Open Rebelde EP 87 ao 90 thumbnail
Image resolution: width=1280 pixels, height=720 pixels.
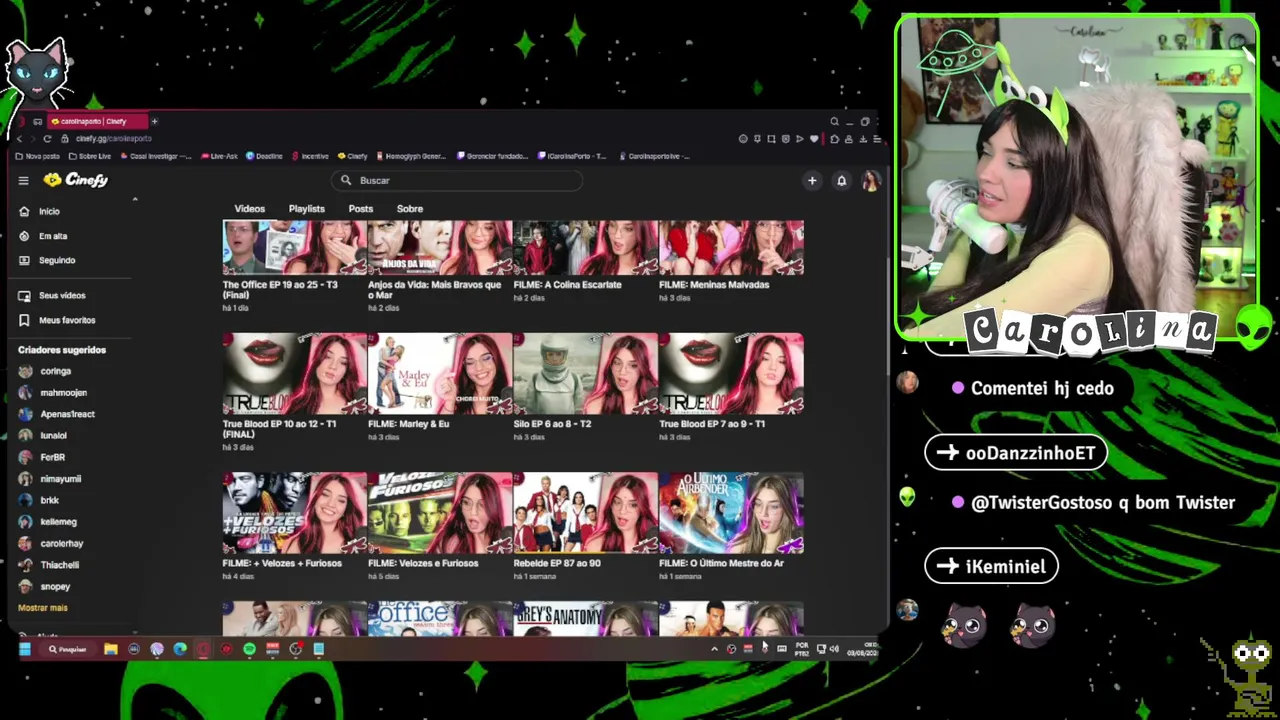(586, 513)
